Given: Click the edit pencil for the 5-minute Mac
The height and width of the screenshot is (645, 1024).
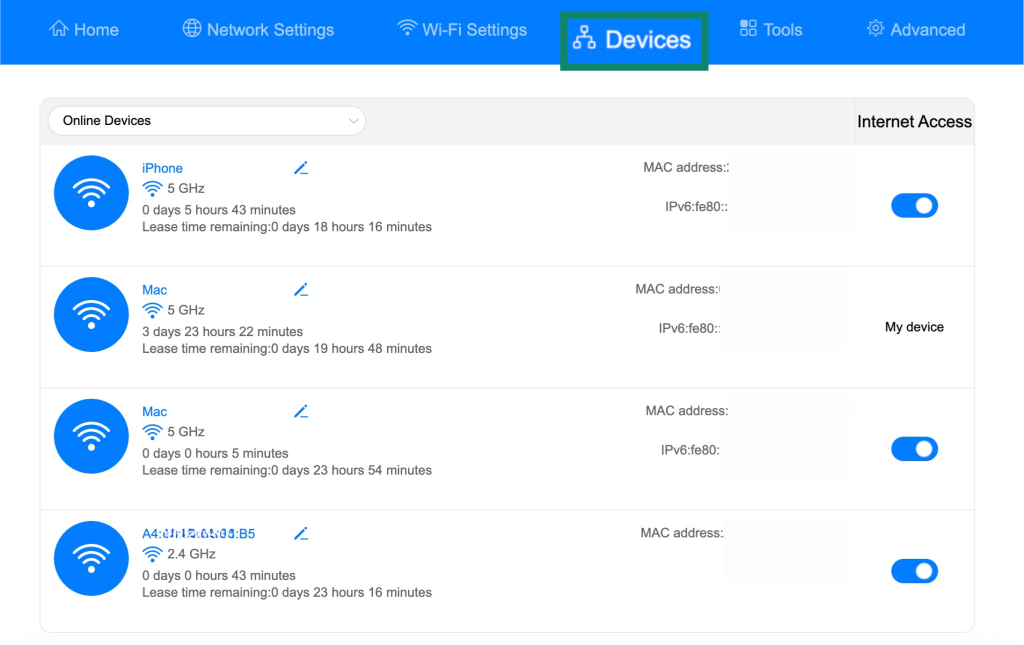Looking at the screenshot, I should (x=300, y=411).
